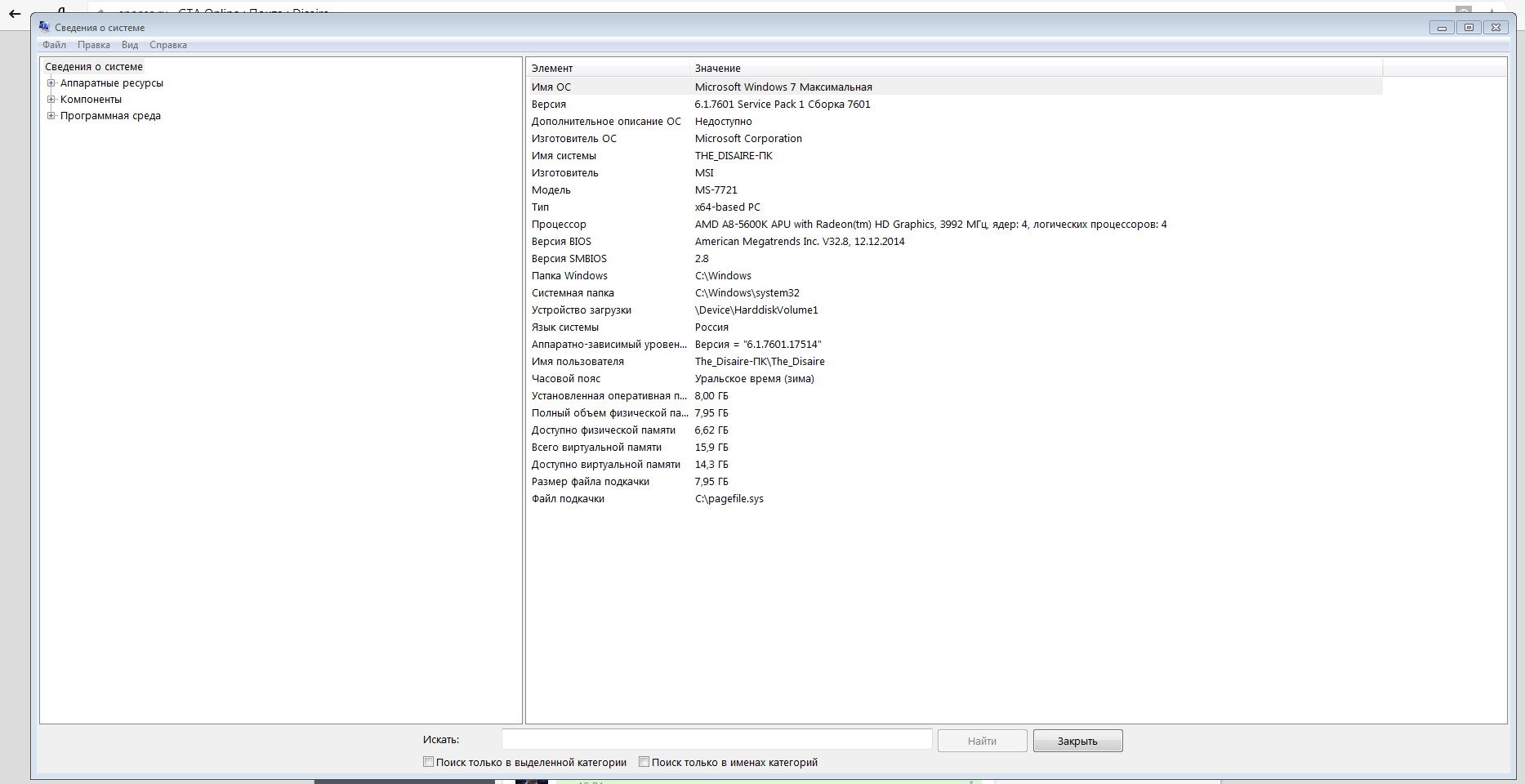The image size is (1525, 784).
Task: Open the Правка menu
Action: 94,45
